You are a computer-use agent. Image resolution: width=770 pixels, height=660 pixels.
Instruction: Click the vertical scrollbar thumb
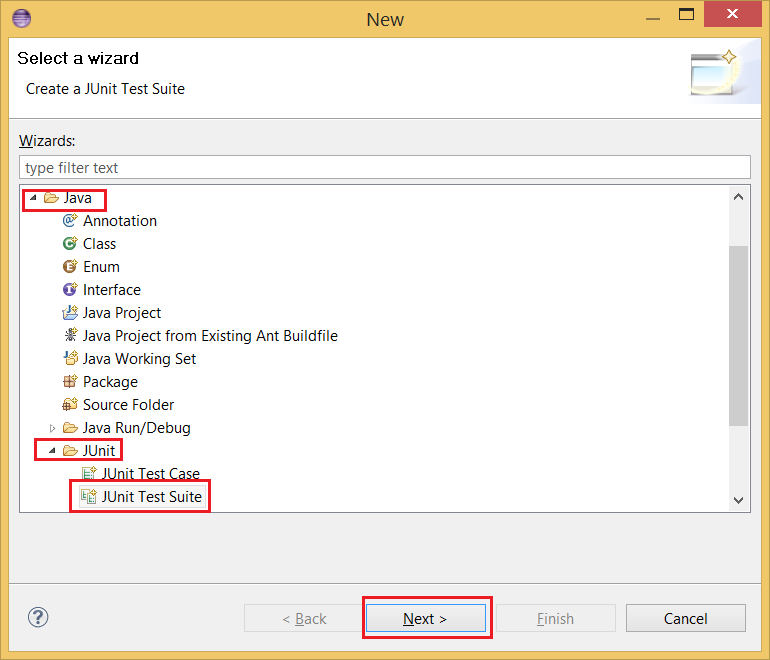[x=738, y=336]
